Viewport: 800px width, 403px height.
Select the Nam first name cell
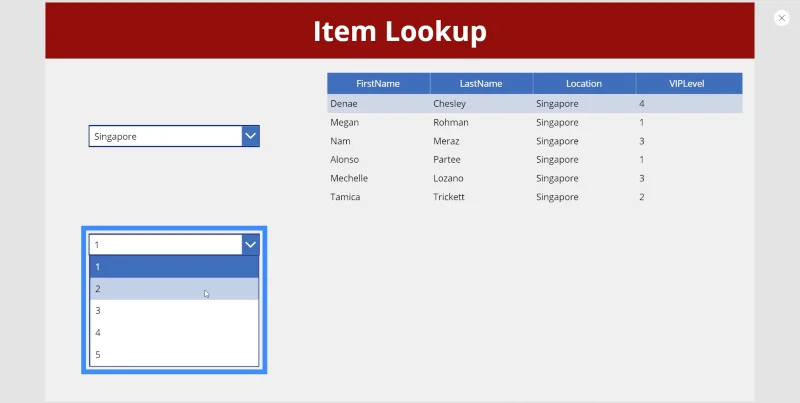coord(340,141)
